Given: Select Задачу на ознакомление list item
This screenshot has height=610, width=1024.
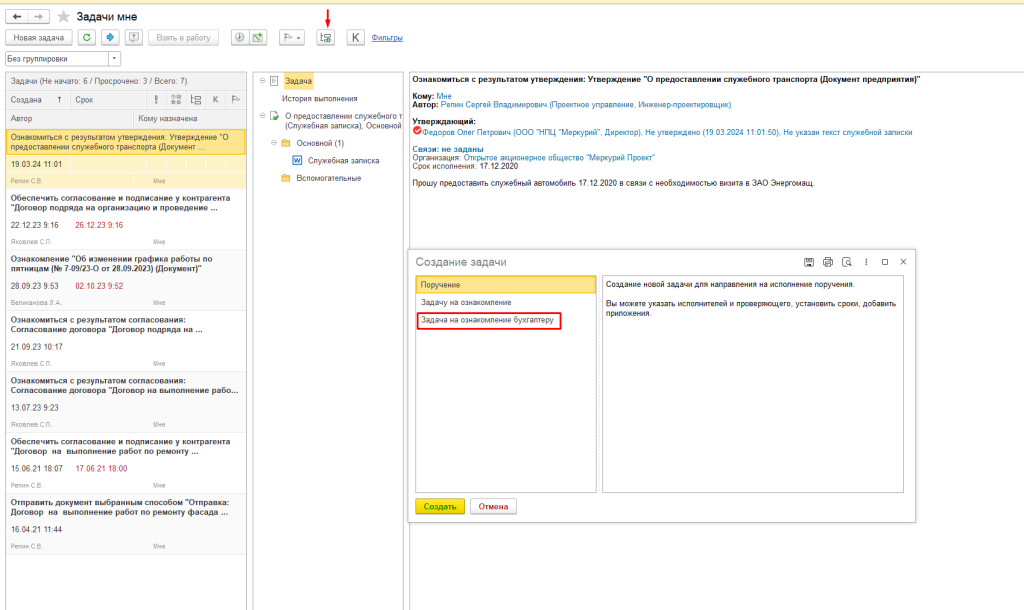Looking at the screenshot, I should [x=466, y=302].
